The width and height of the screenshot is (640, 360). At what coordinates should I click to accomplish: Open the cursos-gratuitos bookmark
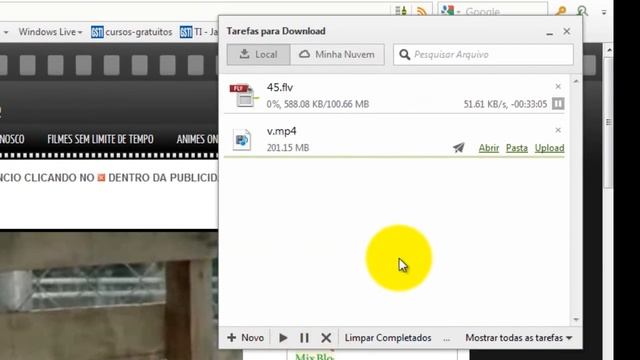pyautogui.click(x=132, y=32)
